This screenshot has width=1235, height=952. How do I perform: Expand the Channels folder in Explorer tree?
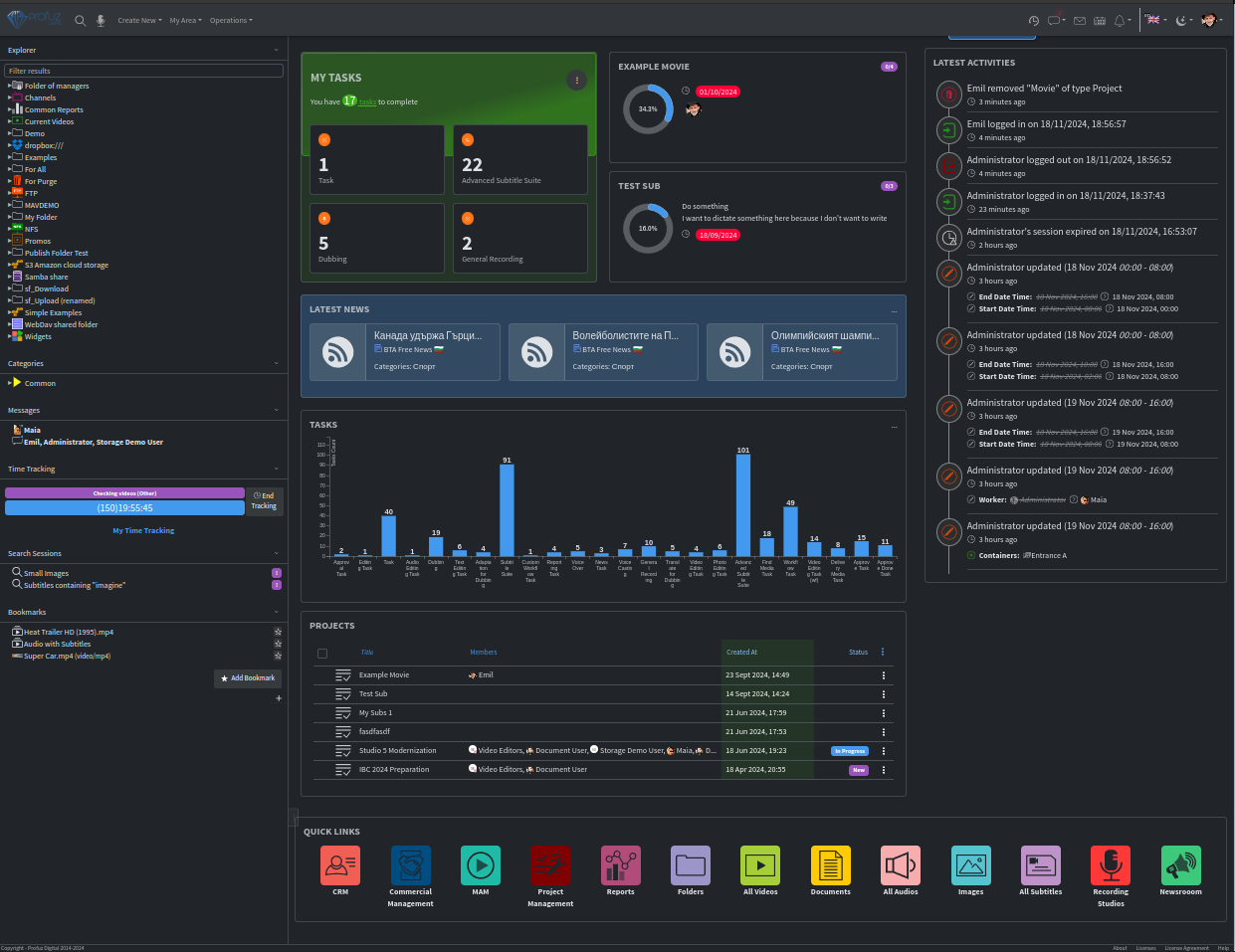click(x=9, y=97)
